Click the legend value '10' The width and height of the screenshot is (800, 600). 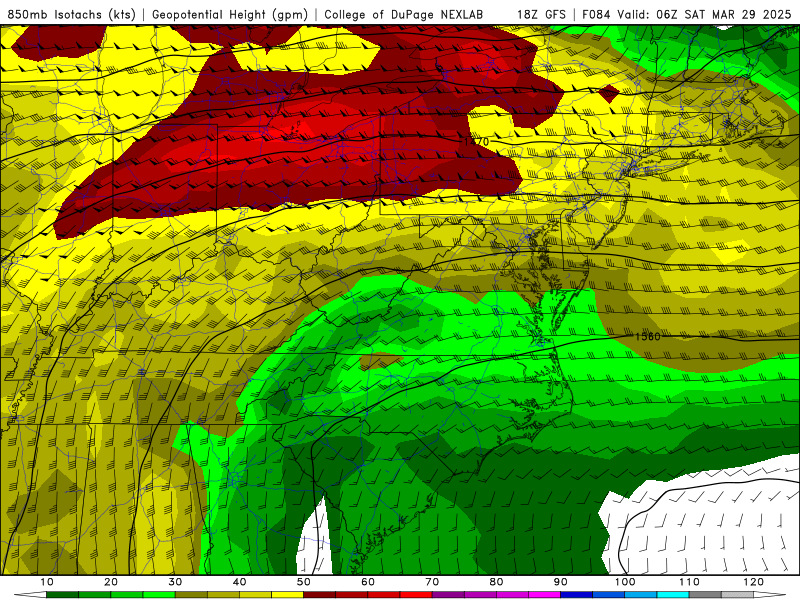coord(46,582)
